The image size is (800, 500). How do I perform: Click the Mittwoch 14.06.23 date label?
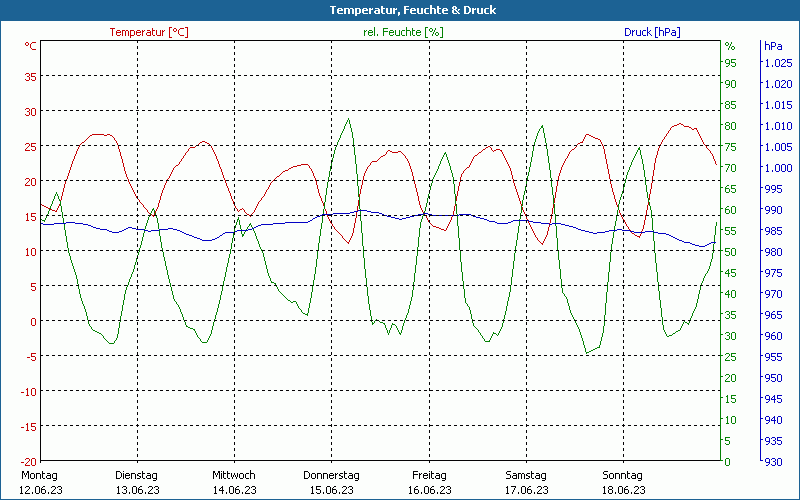click(234, 482)
